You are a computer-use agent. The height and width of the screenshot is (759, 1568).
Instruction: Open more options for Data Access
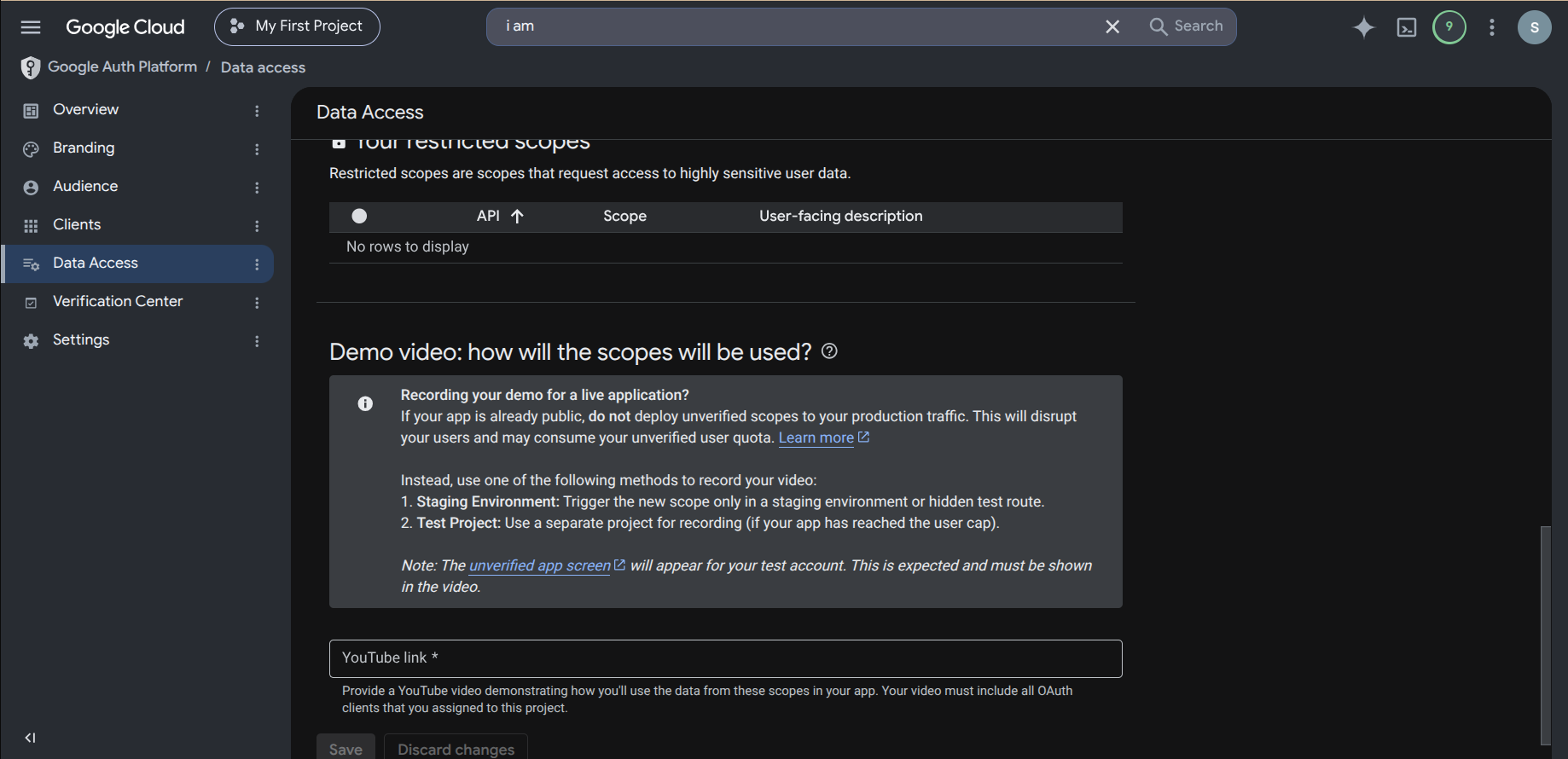click(257, 264)
